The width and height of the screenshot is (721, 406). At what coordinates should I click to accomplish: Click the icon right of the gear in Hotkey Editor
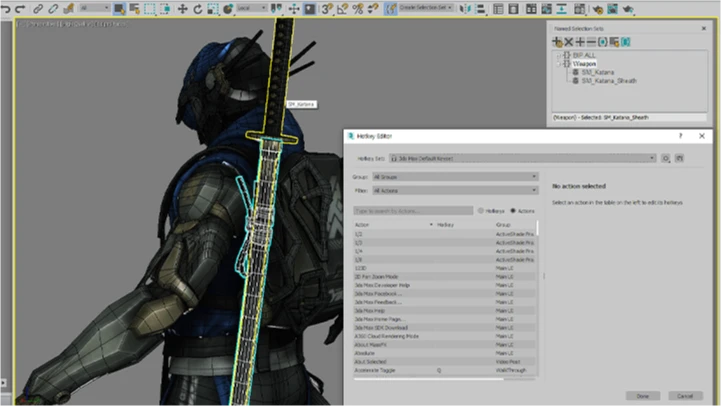click(679, 158)
